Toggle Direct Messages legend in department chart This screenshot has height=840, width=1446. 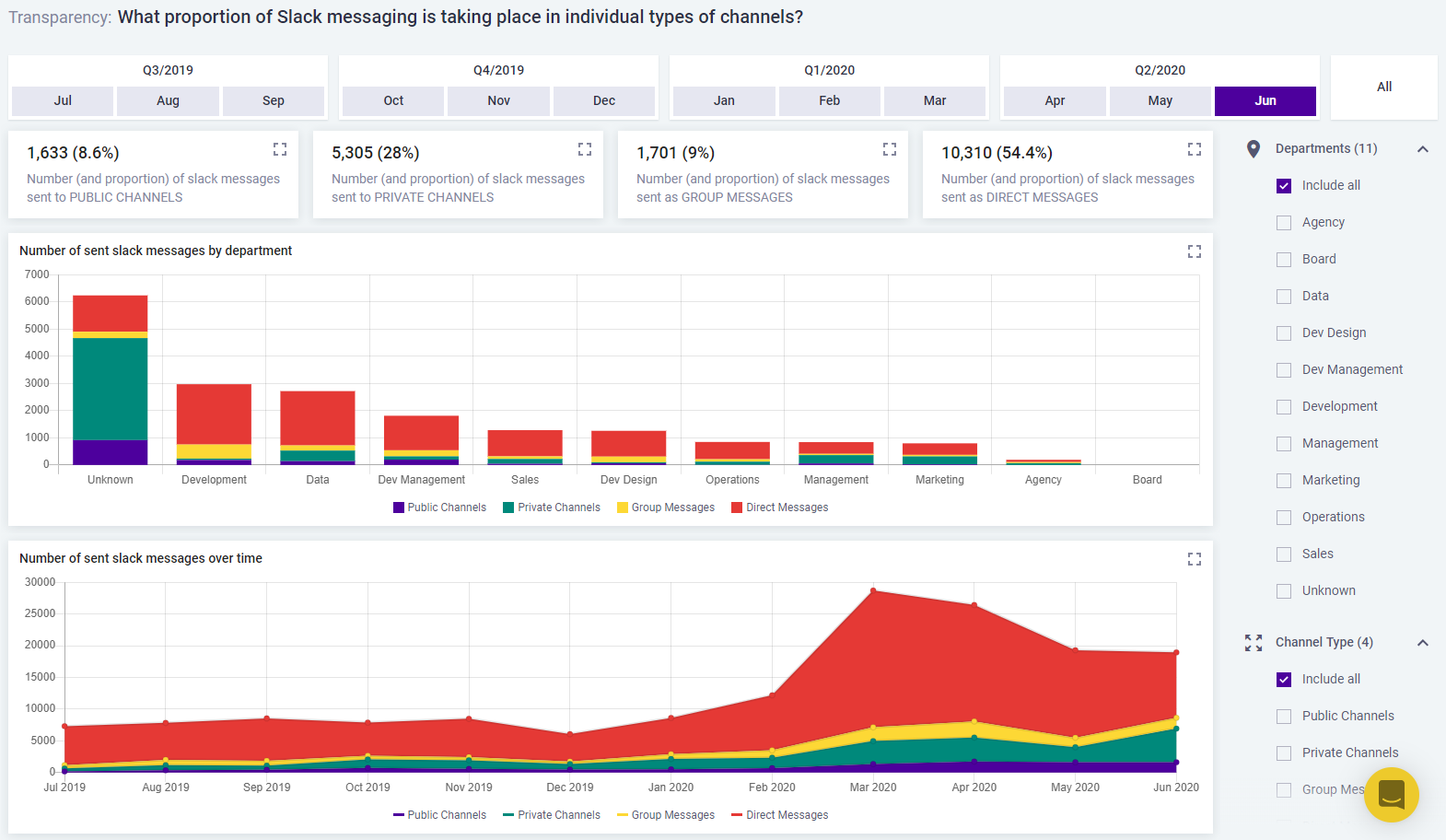point(780,507)
